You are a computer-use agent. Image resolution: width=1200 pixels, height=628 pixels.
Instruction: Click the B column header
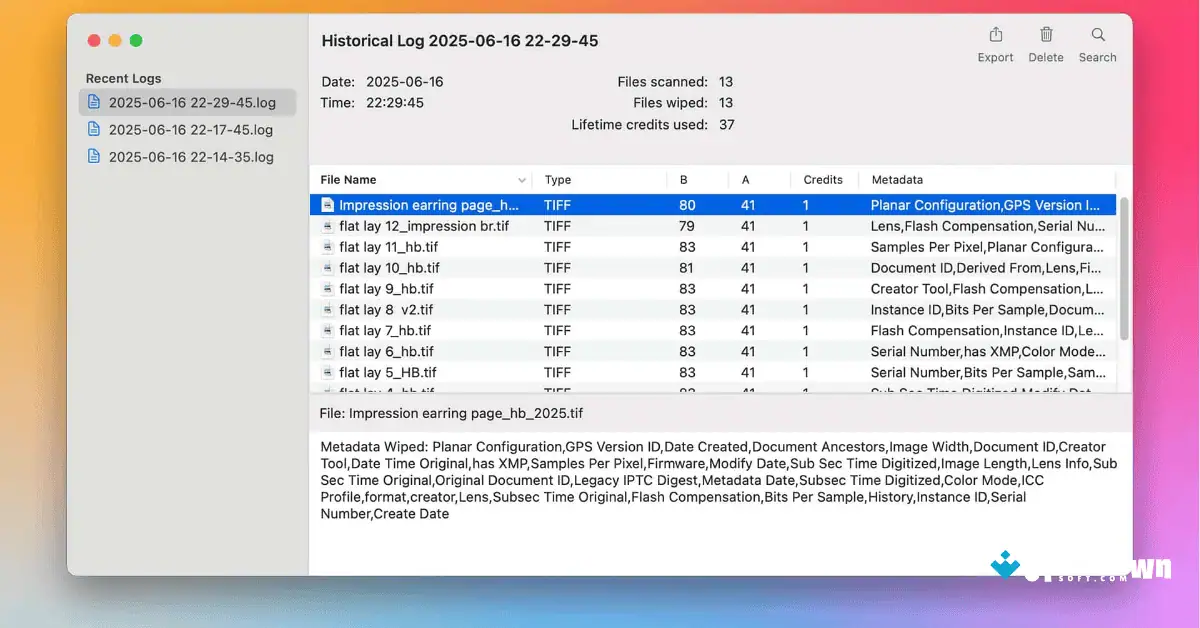click(x=683, y=180)
